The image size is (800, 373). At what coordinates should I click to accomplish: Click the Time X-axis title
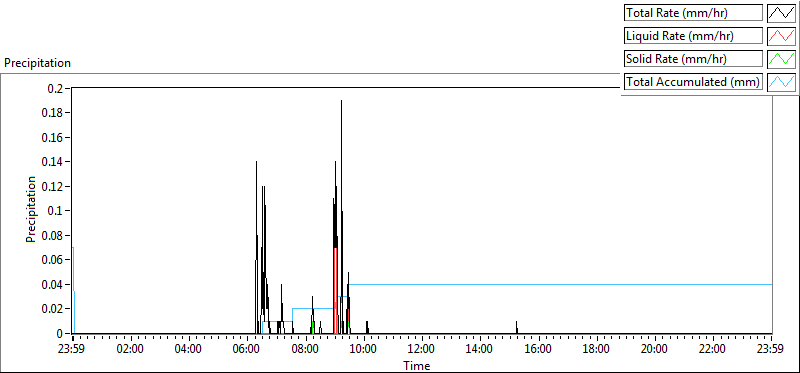click(x=417, y=365)
